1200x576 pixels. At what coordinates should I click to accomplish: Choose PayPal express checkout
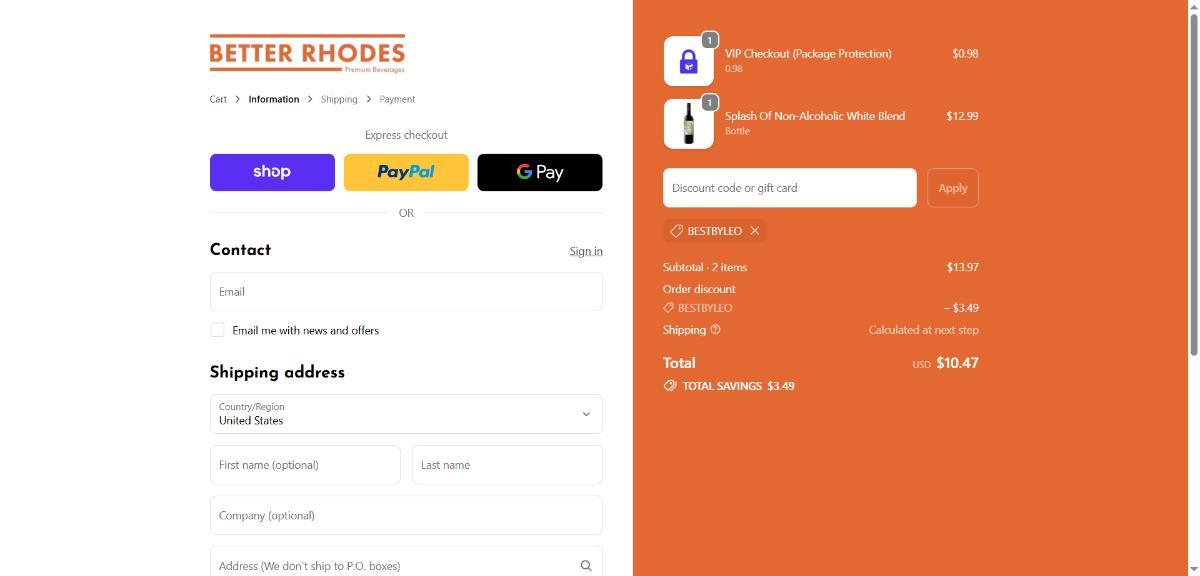(406, 172)
